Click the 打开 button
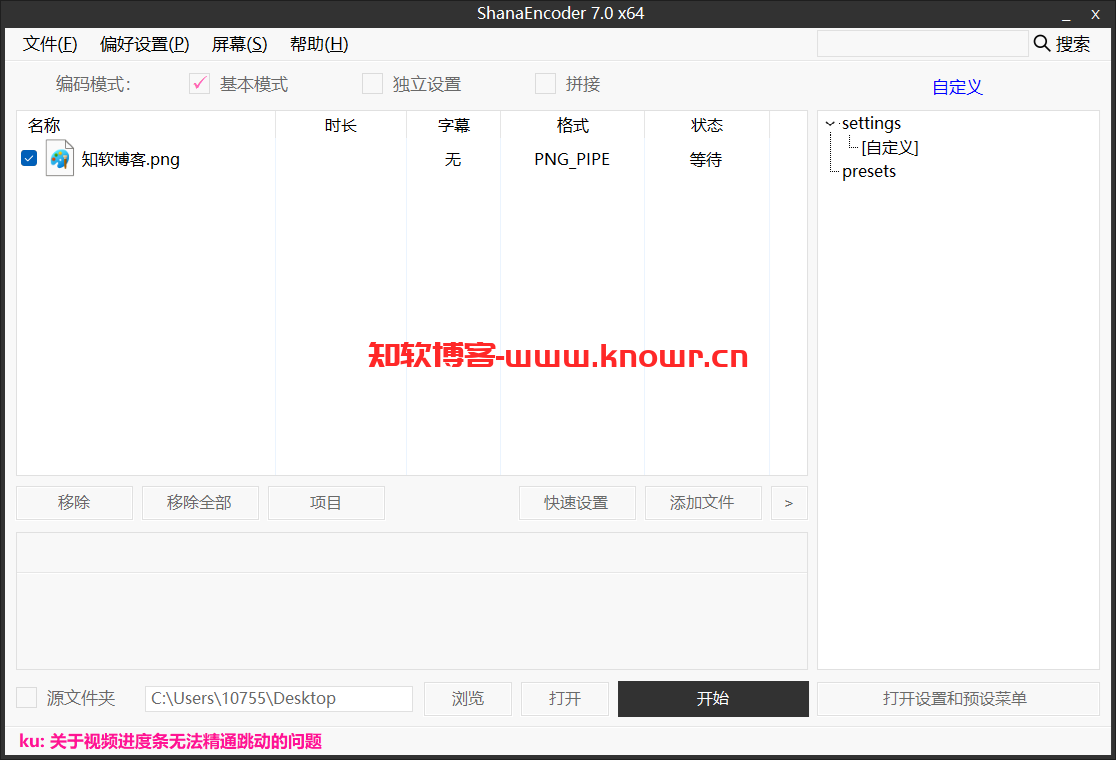This screenshot has height=760, width=1116. pyautogui.click(x=564, y=699)
